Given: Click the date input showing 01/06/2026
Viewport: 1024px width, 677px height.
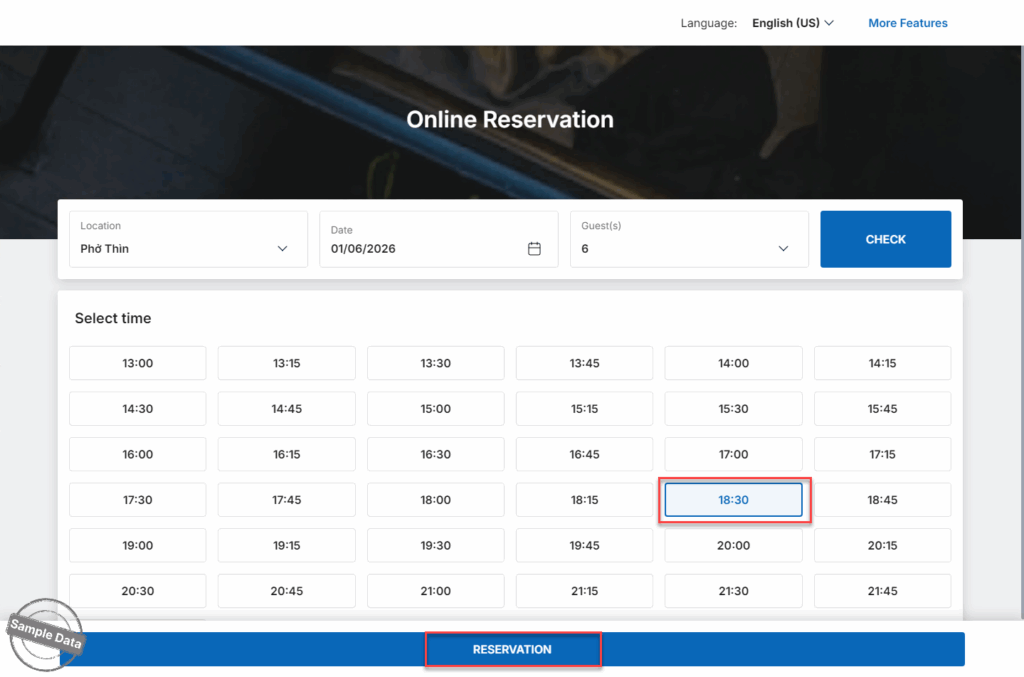Looking at the screenshot, I should click(420, 249).
